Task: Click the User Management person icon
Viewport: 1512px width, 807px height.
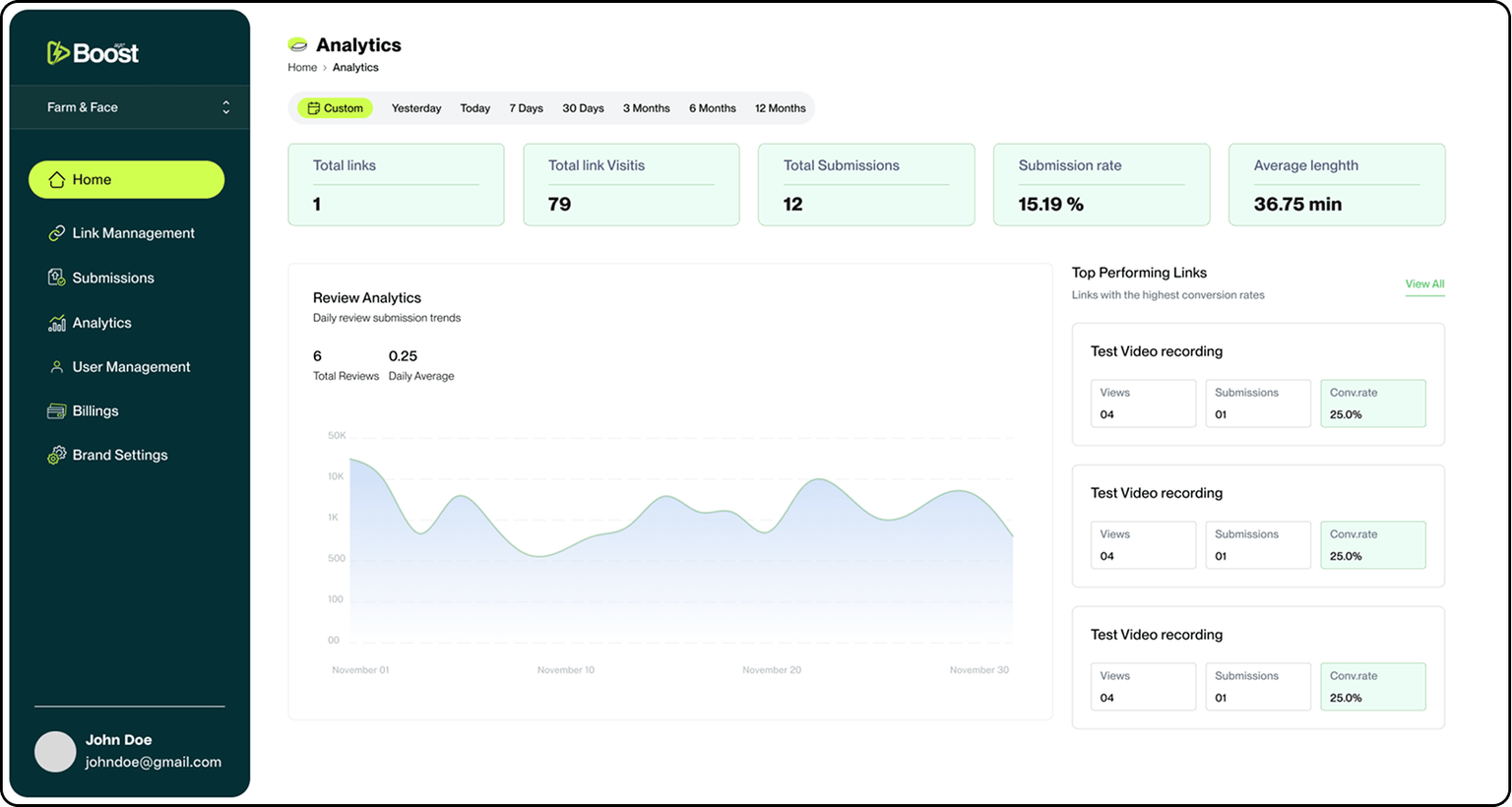Action: [57, 367]
